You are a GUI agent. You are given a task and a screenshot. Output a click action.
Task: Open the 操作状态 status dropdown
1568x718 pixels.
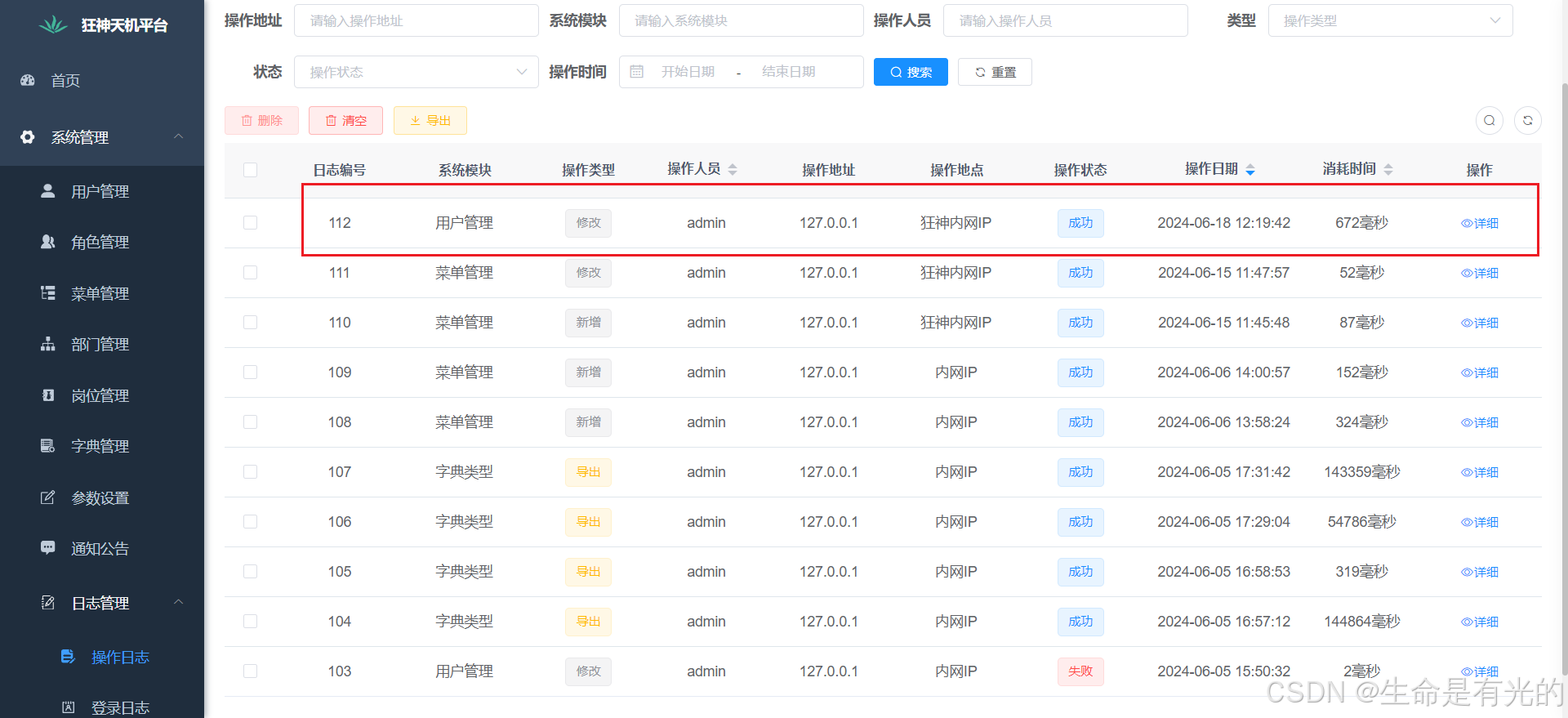pos(416,72)
